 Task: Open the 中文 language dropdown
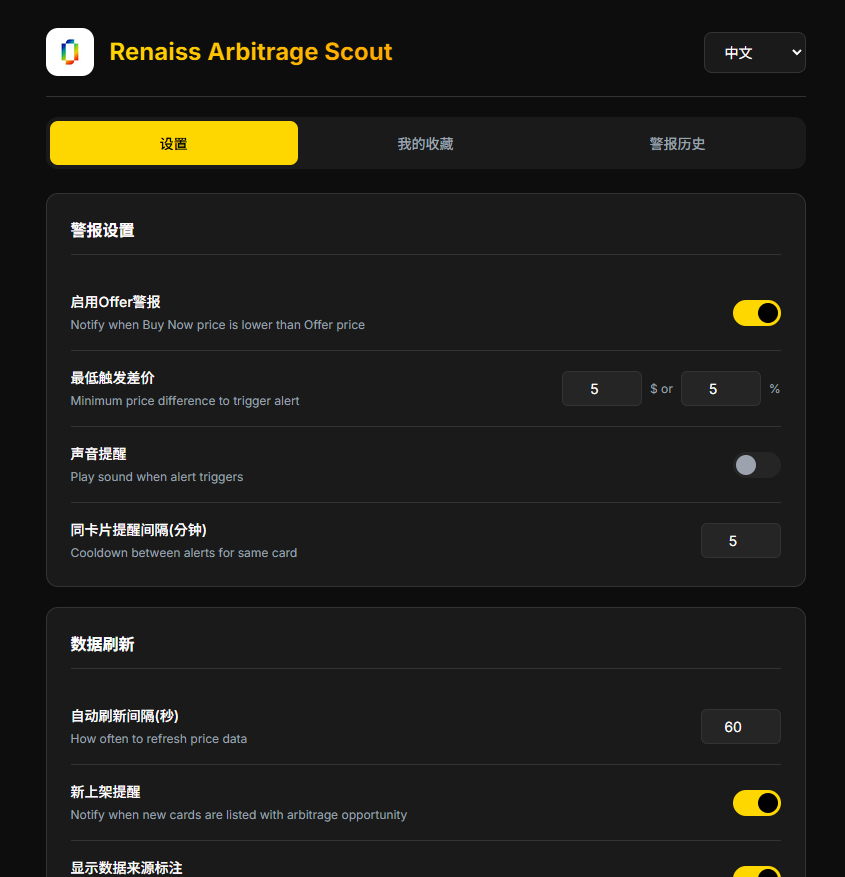754,53
